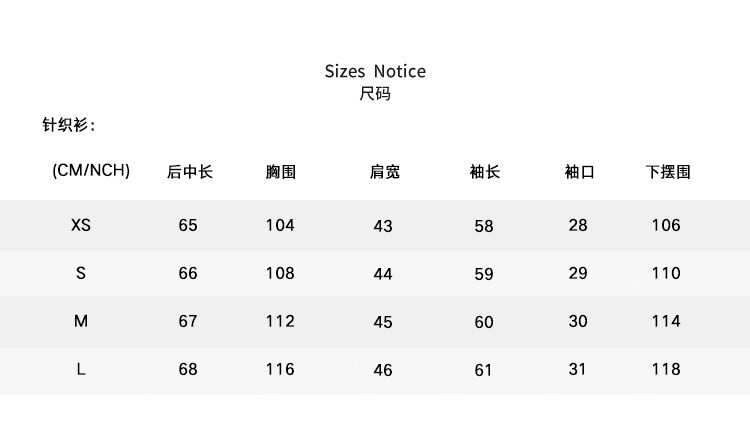Select the 后中长 column header
The width and height of the screenshot is (750, 439).
tap(189, 172)
